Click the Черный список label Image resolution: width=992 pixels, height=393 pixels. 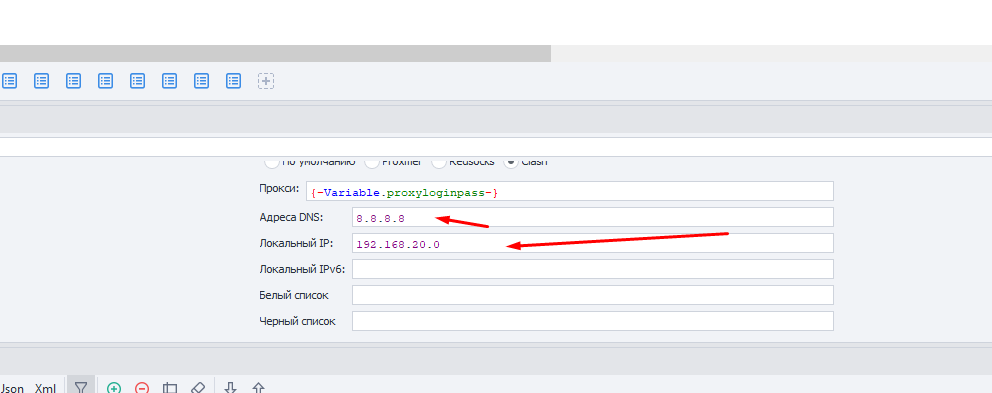297,321
